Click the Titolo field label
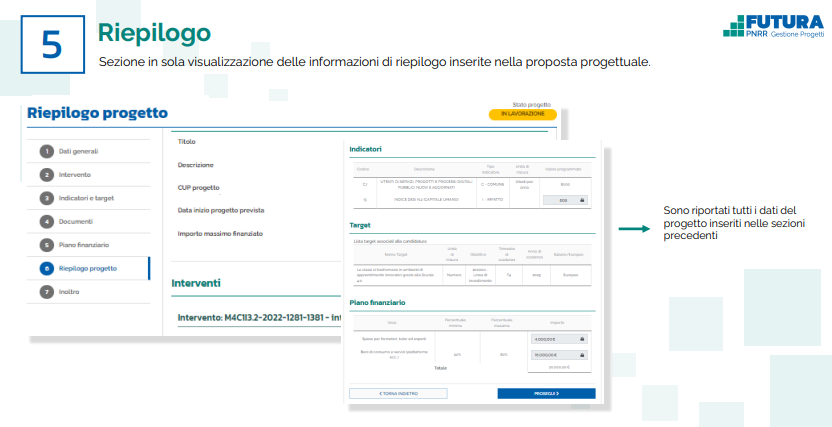The width and height of the screenshot is (832, 427). click(x=187, y=142)
